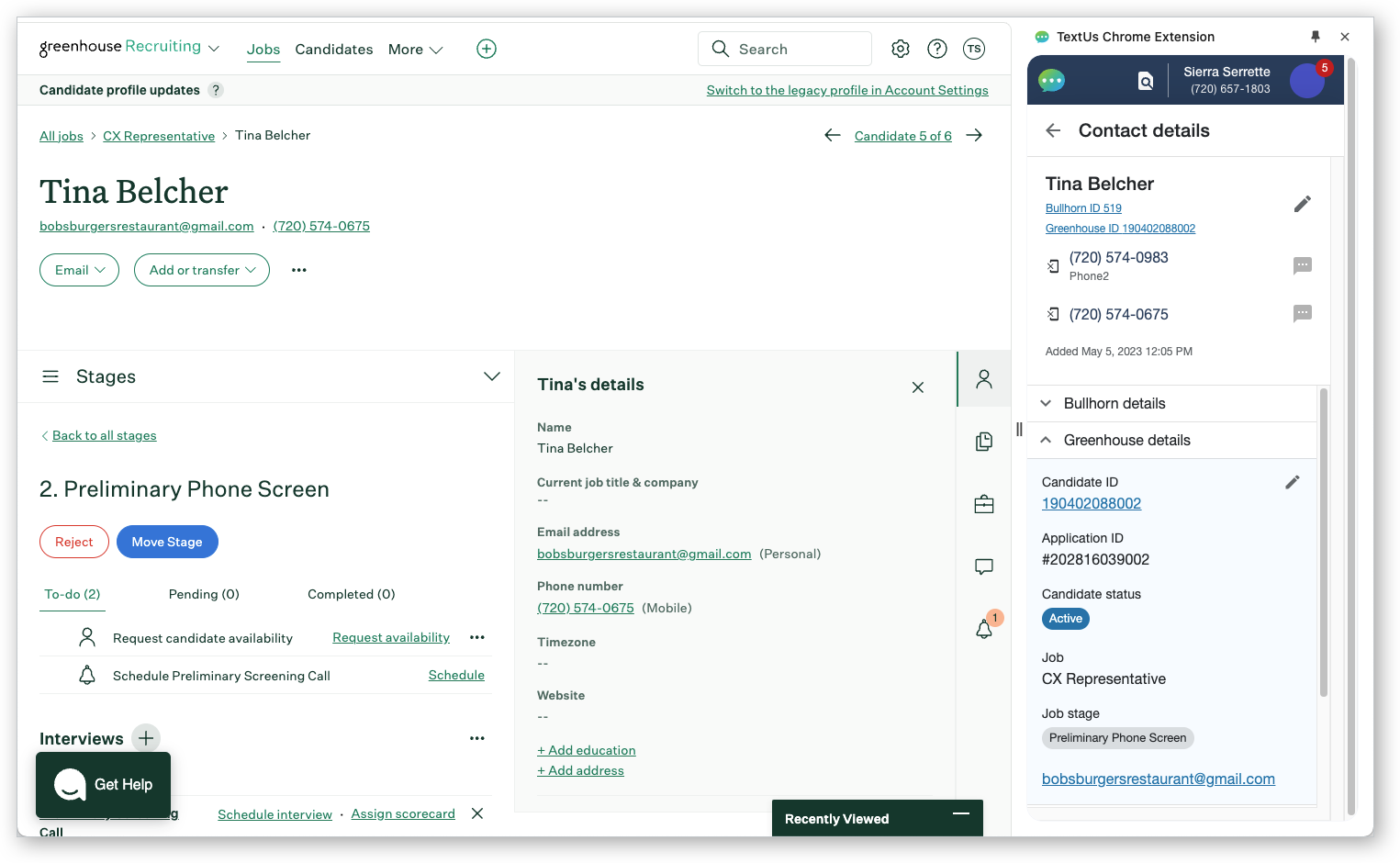Edit Tina Belcher contact pencil icon
The width and height of the screenshot is (1400, 863).
[1303, 204]
